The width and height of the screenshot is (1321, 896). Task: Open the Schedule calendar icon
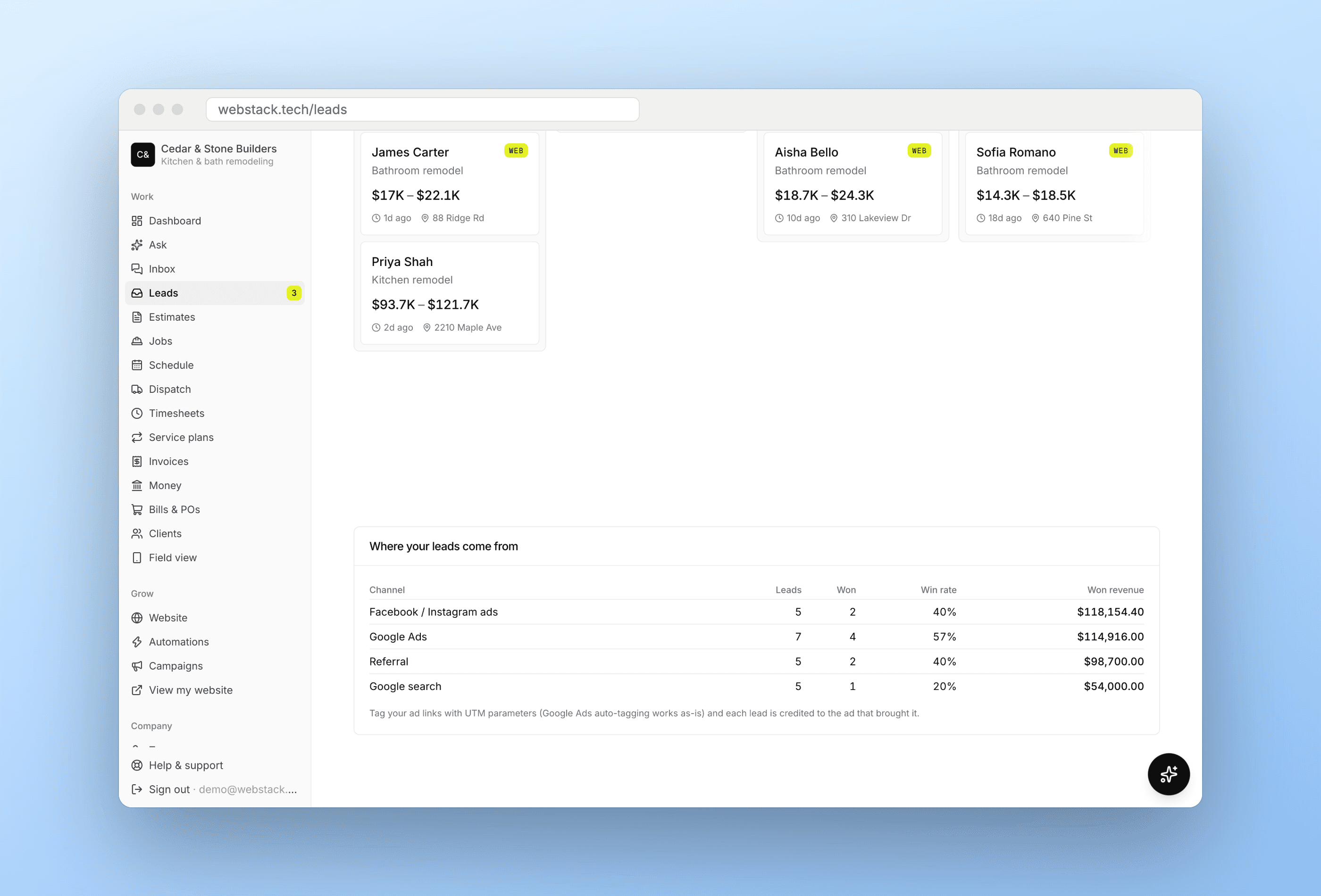point(137,365)
